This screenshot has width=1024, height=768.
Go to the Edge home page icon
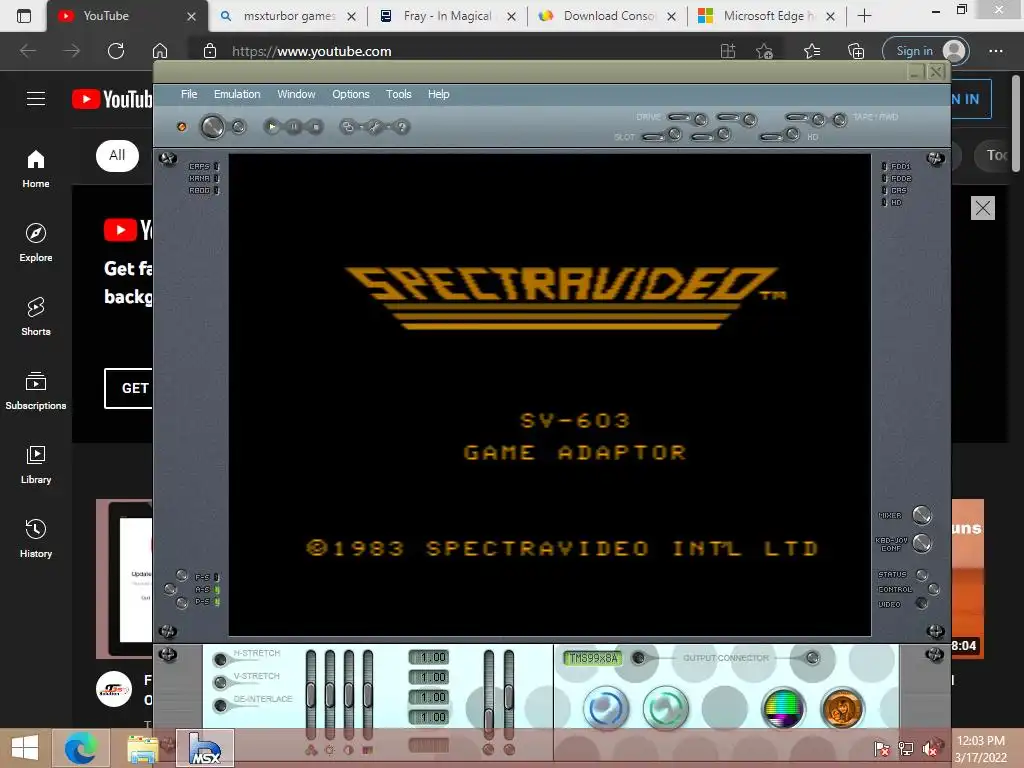[x=160, y=51]
